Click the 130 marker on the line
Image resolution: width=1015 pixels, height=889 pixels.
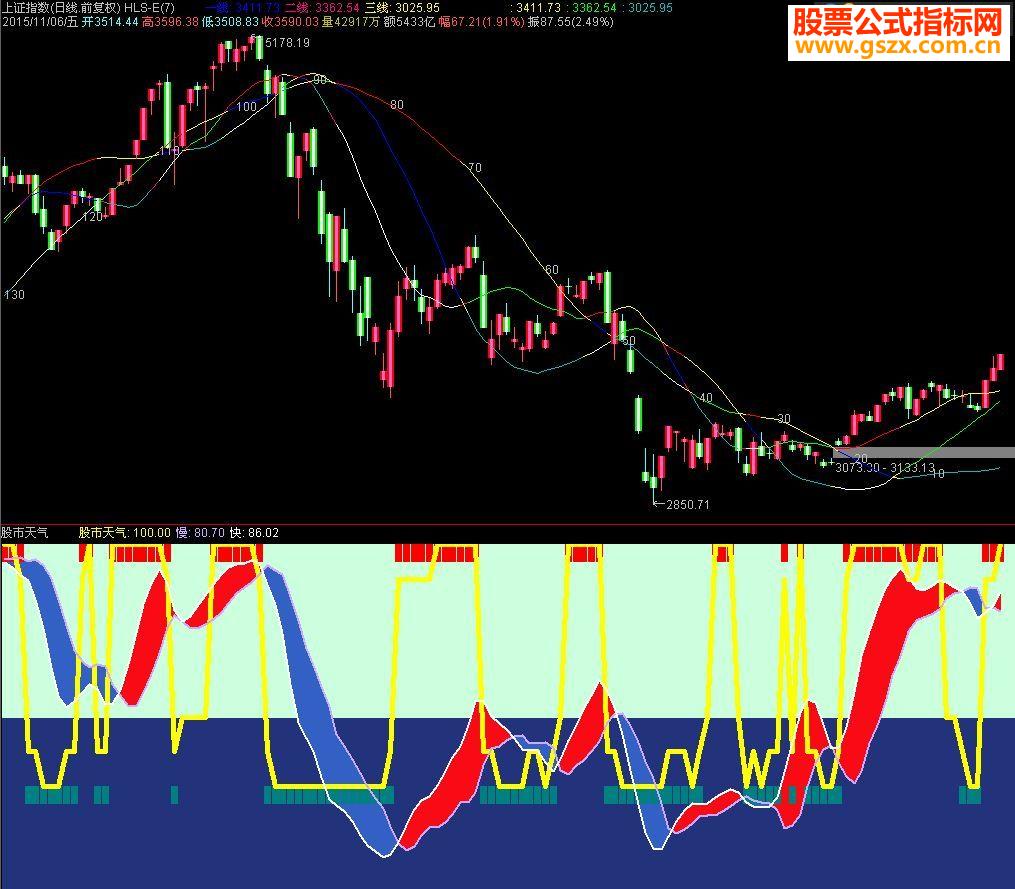(x=14, y=295)
